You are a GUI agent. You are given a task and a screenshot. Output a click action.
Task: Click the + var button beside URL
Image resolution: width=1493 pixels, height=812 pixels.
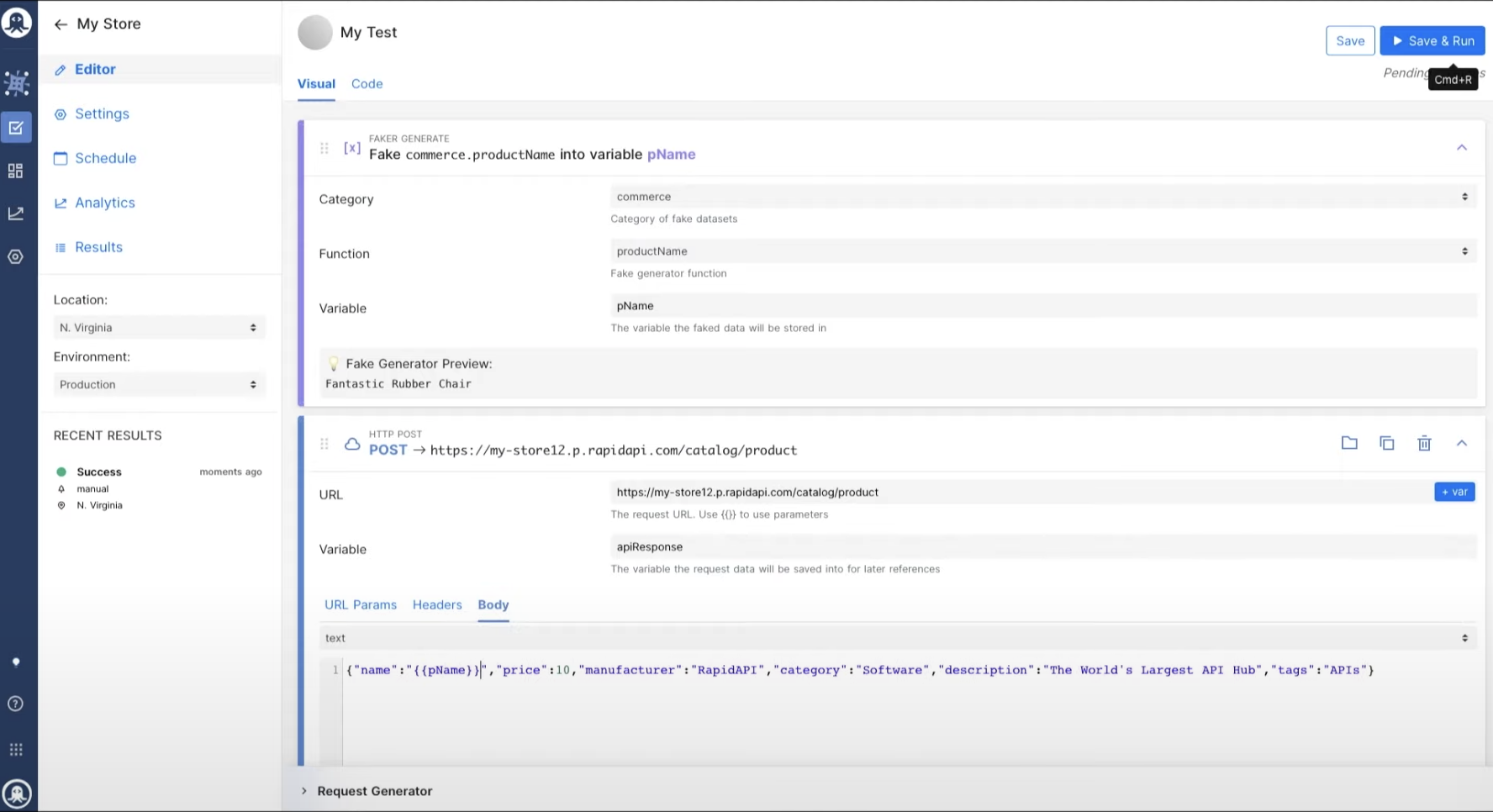1454,492
